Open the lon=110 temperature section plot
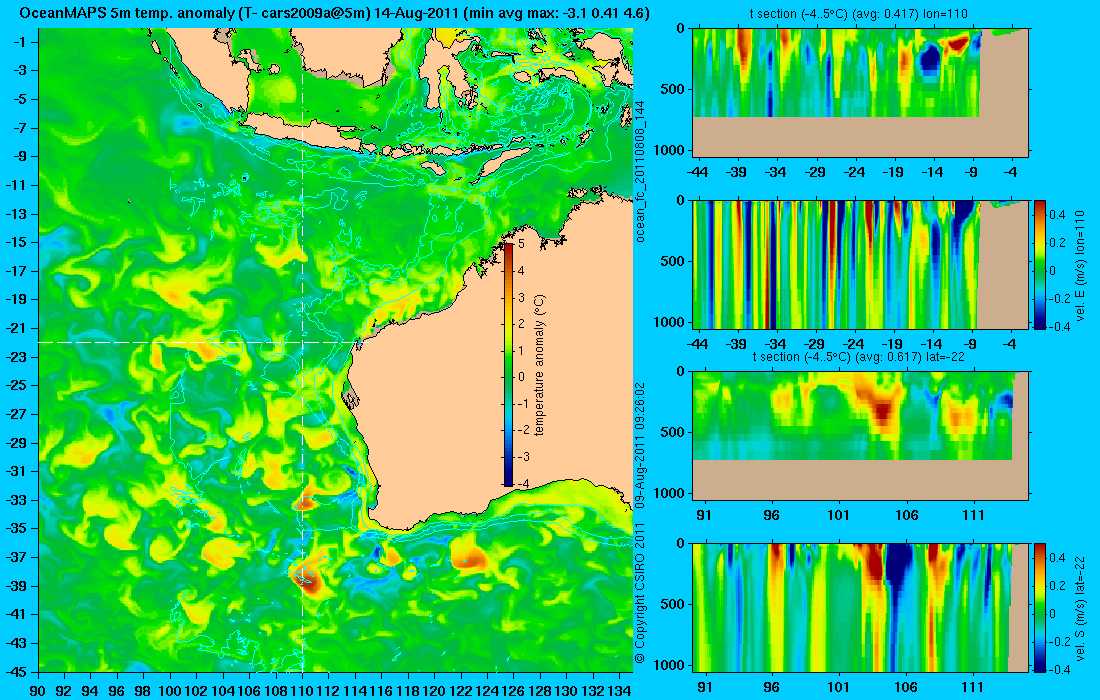1100x700 pixels. [860, 93]
